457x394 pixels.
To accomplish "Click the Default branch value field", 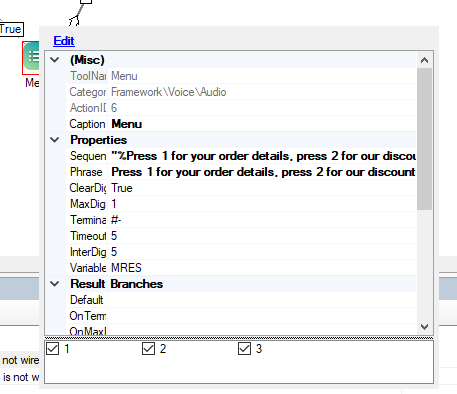I will [x=262, y=300].
